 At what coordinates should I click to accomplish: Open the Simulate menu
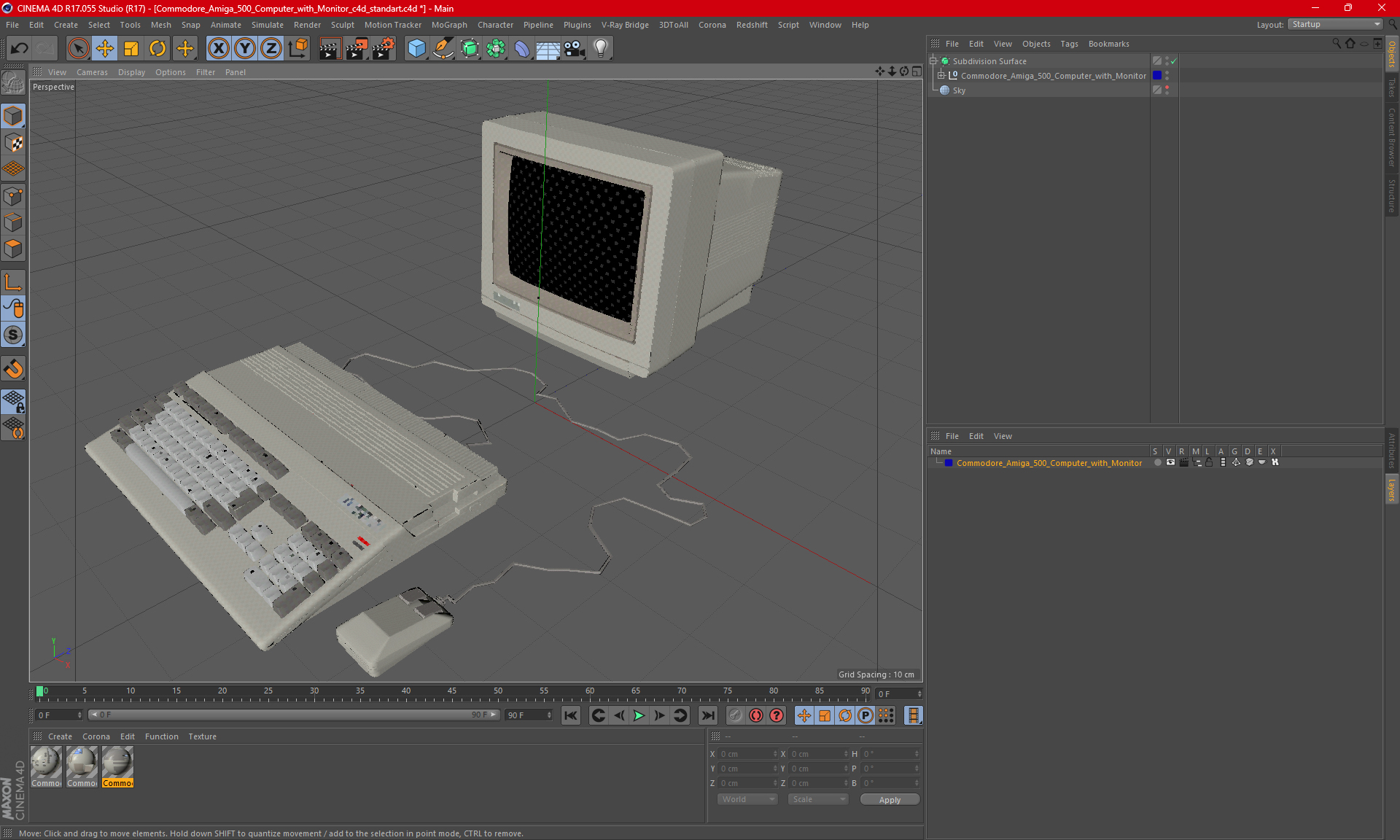[268, 25]
